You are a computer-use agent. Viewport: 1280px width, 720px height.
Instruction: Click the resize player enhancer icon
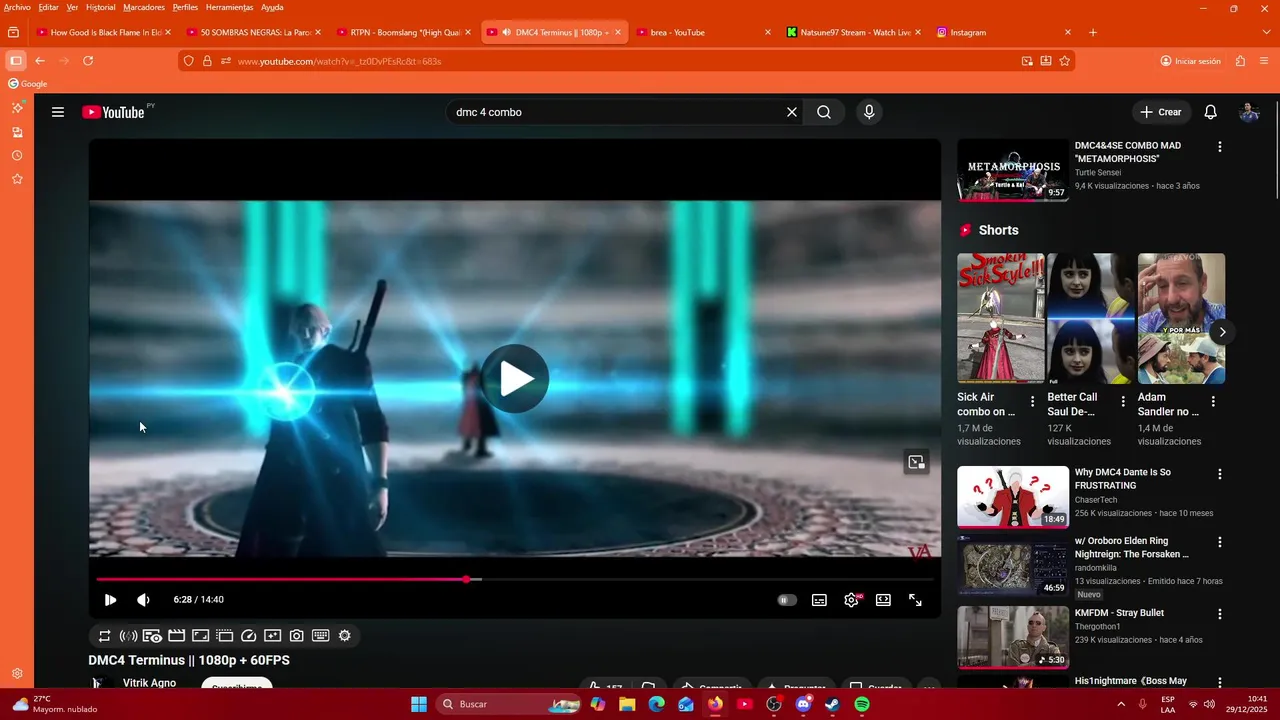pos(200,636)
